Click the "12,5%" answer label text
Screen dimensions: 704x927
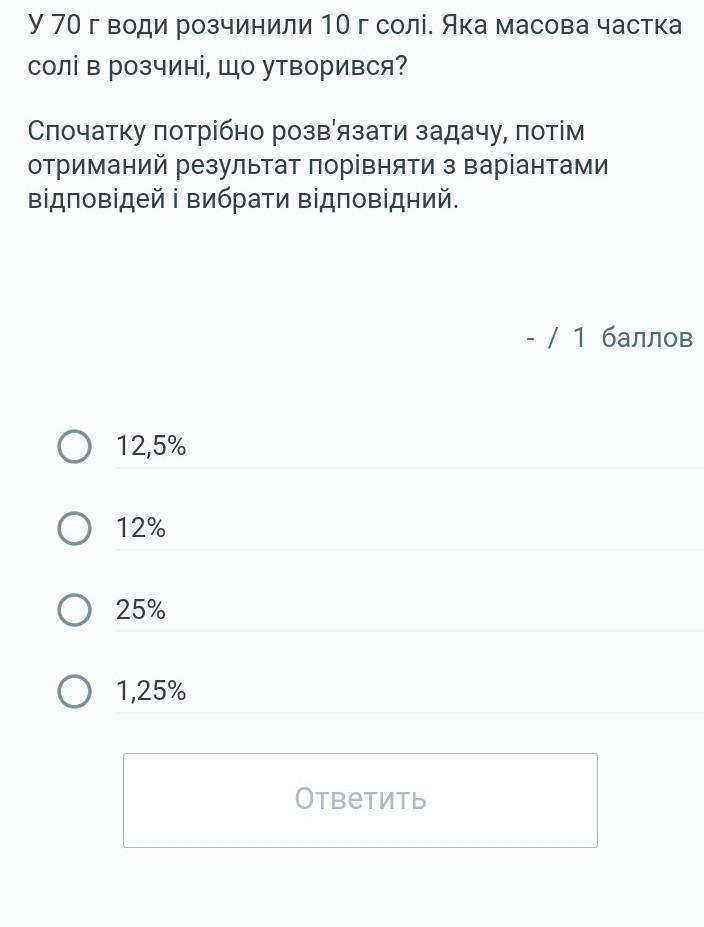pos(151,446)
